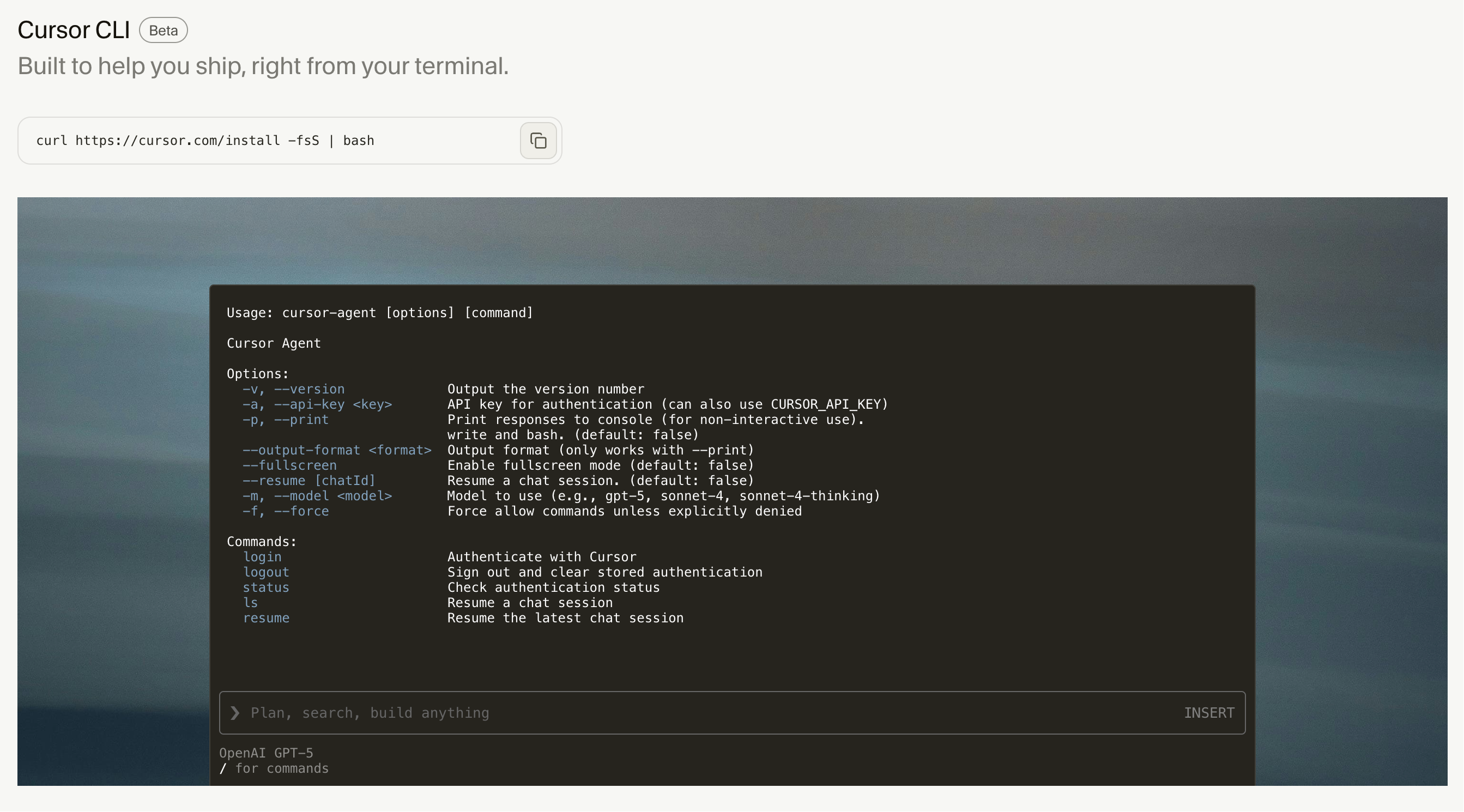Click the 'resume' command in the Commands list
This screenshot has width=1464, height=812.
tap(266, 618)
